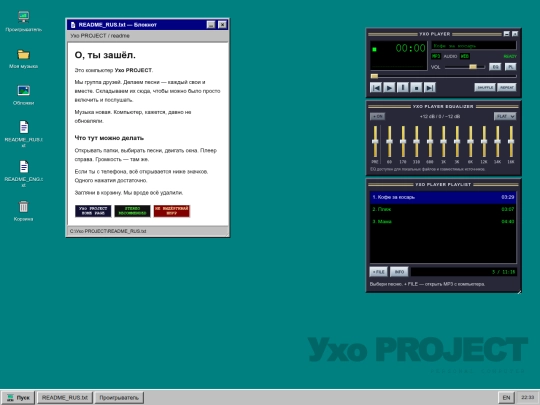The width and height of the screenshot is (540, 405).
Task: Click the 22:33 taskbar clock
Action: click(527, 398)
